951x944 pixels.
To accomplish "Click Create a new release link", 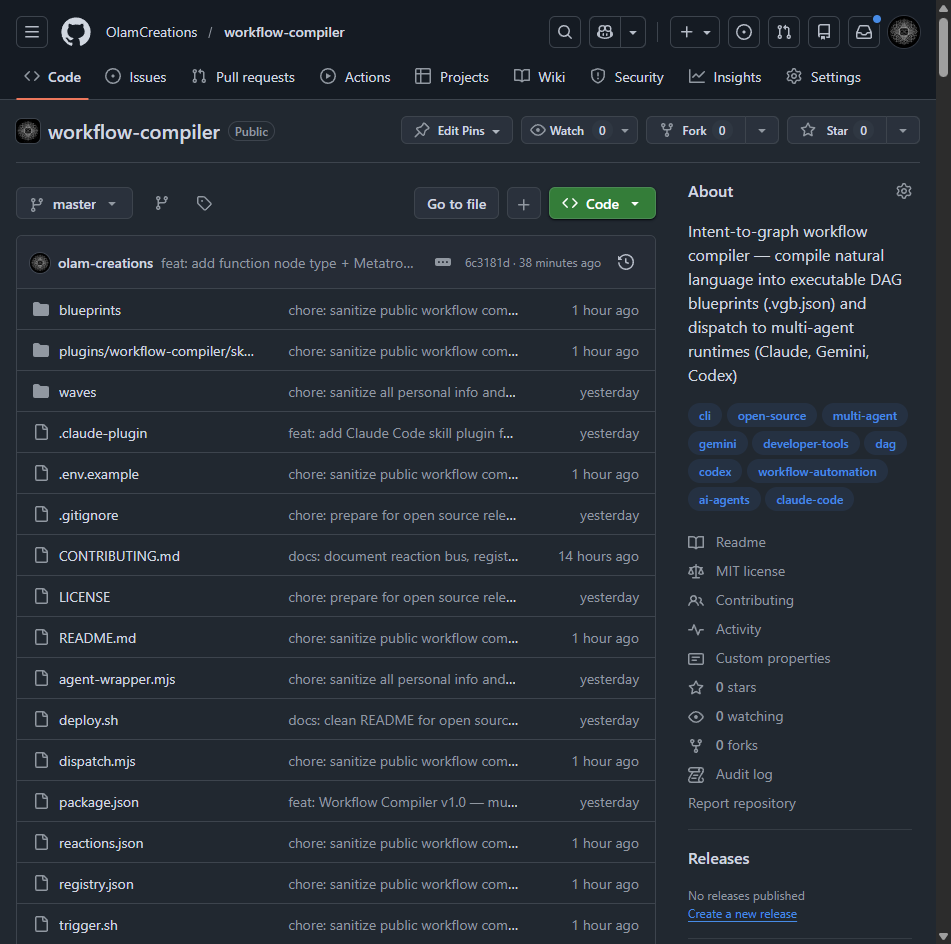I will tap(742, 914).
